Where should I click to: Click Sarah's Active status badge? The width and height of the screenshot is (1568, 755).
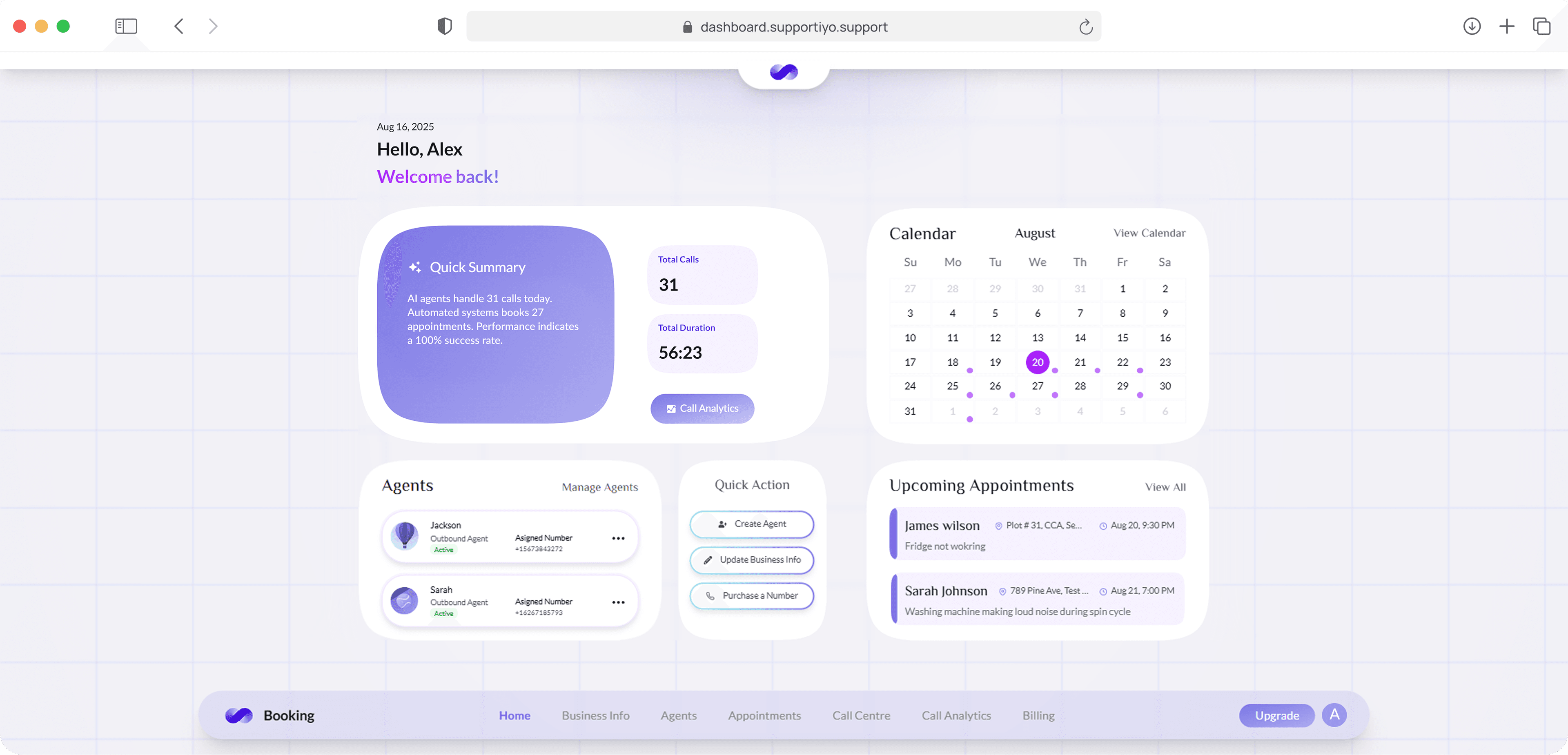coord(443,615)
